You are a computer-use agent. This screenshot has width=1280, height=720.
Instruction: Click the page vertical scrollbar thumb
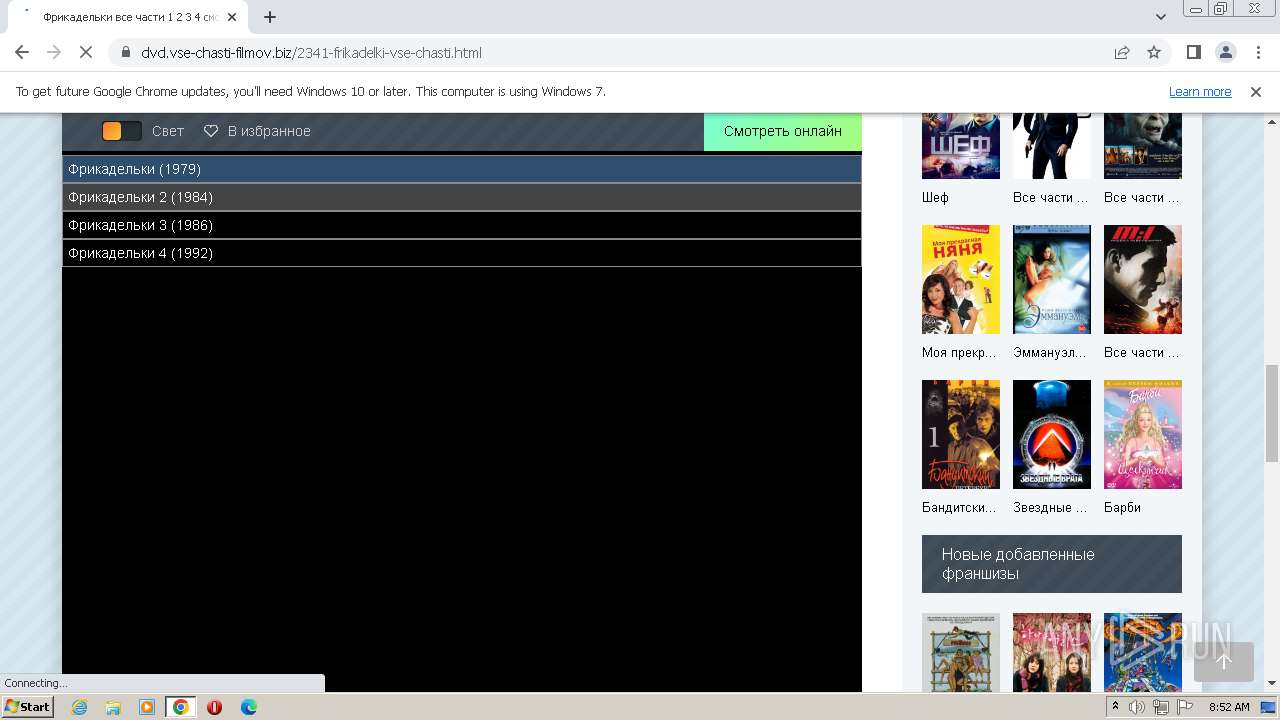coord(1272,414)
